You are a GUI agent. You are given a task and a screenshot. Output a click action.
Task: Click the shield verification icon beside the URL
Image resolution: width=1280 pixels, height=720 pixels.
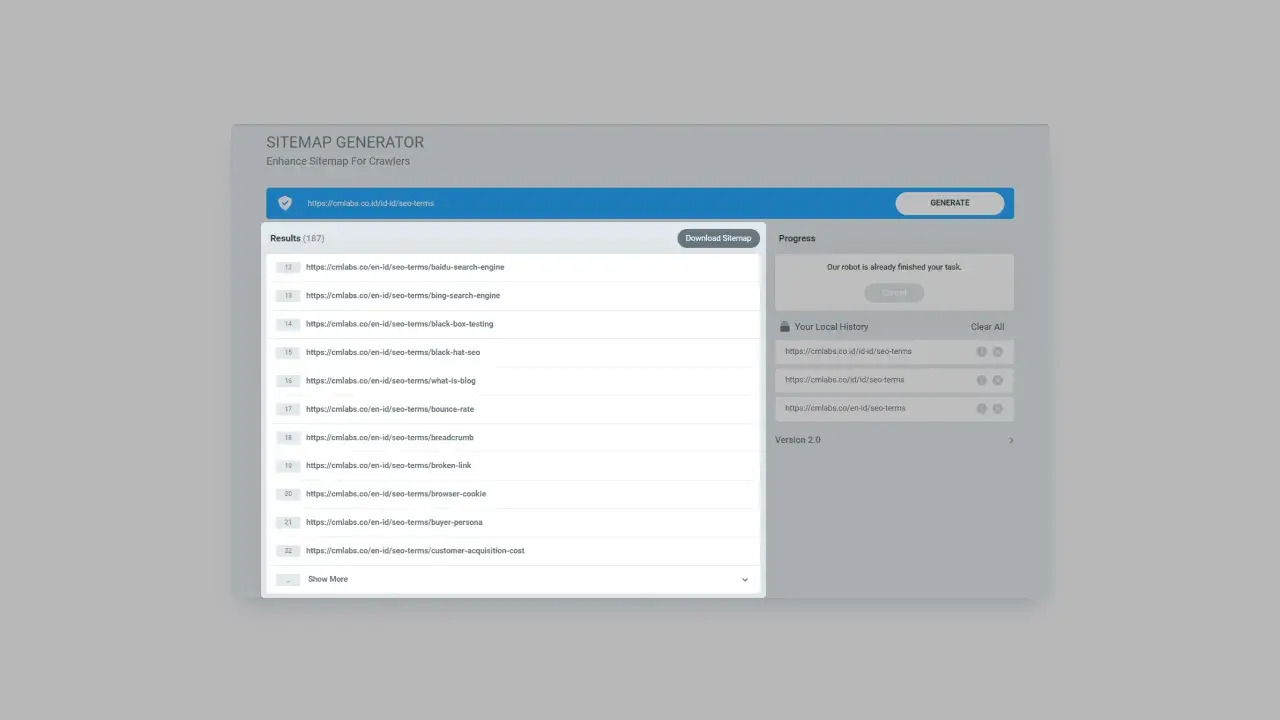point(284,202)
